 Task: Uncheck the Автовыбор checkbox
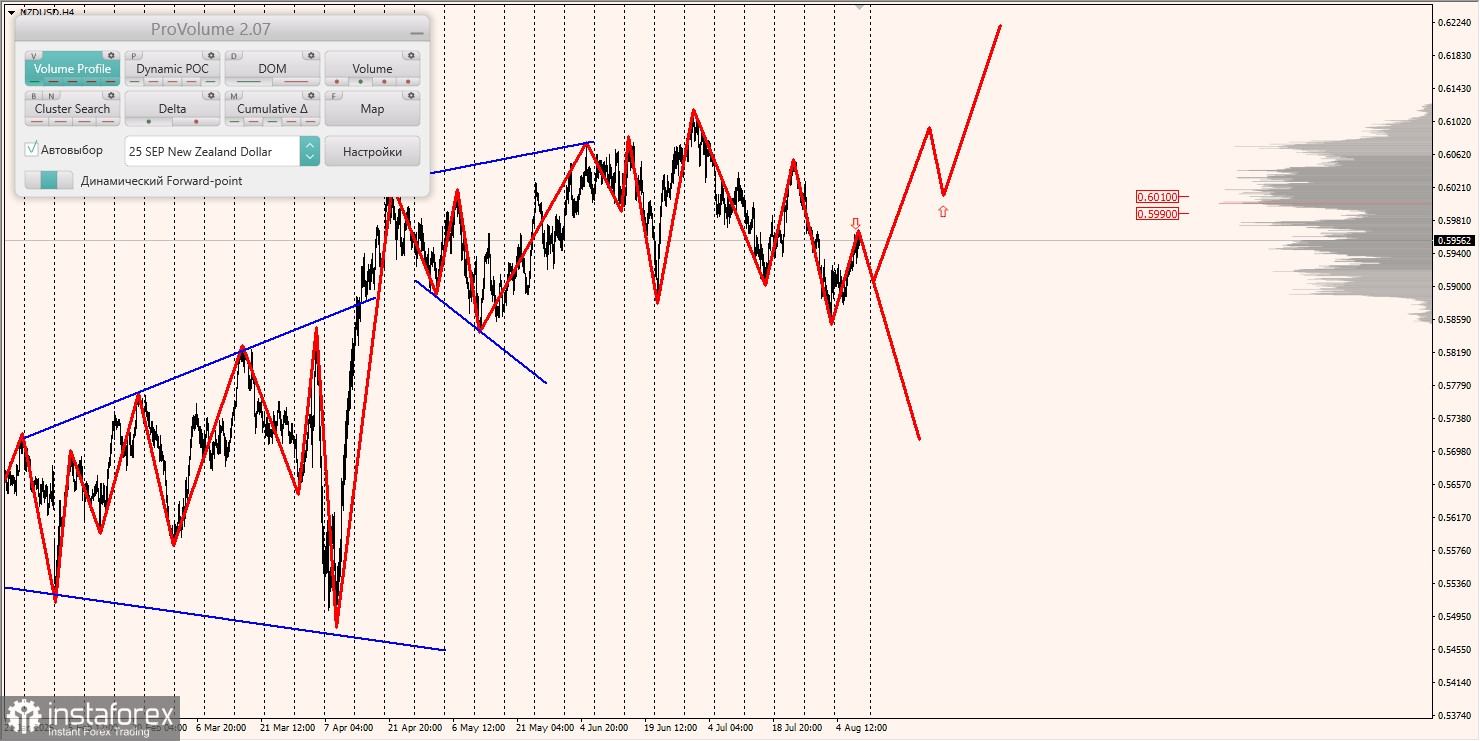click(x=32, y=149)
